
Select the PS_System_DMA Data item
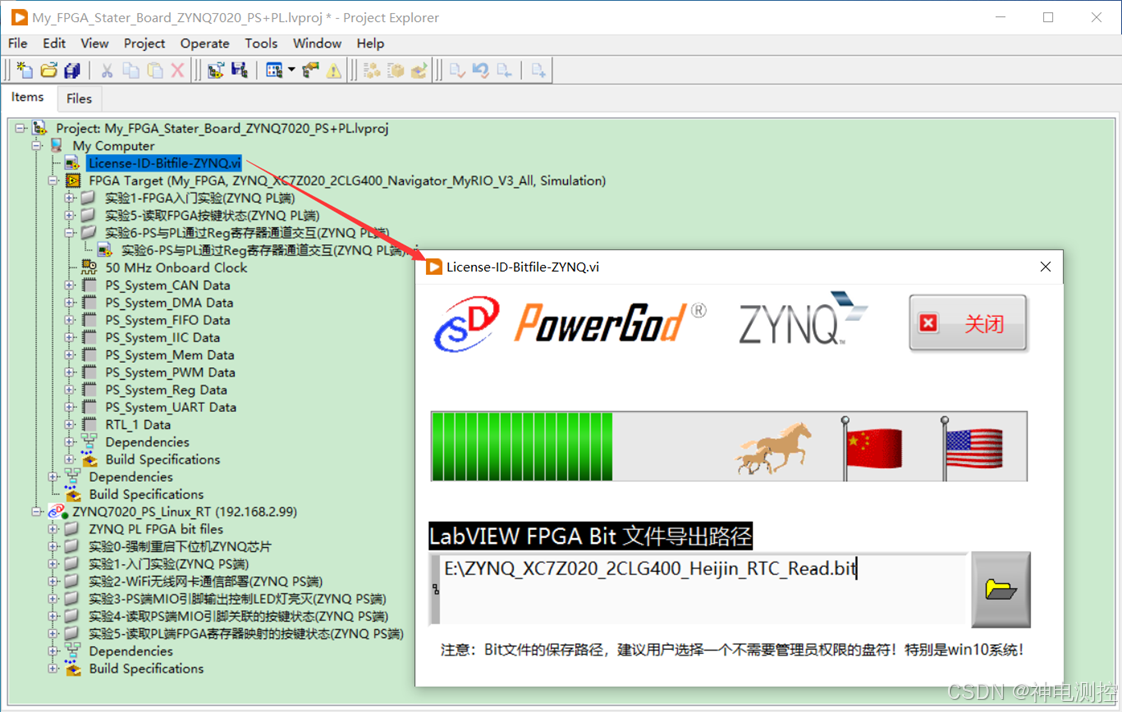[170, 303]
